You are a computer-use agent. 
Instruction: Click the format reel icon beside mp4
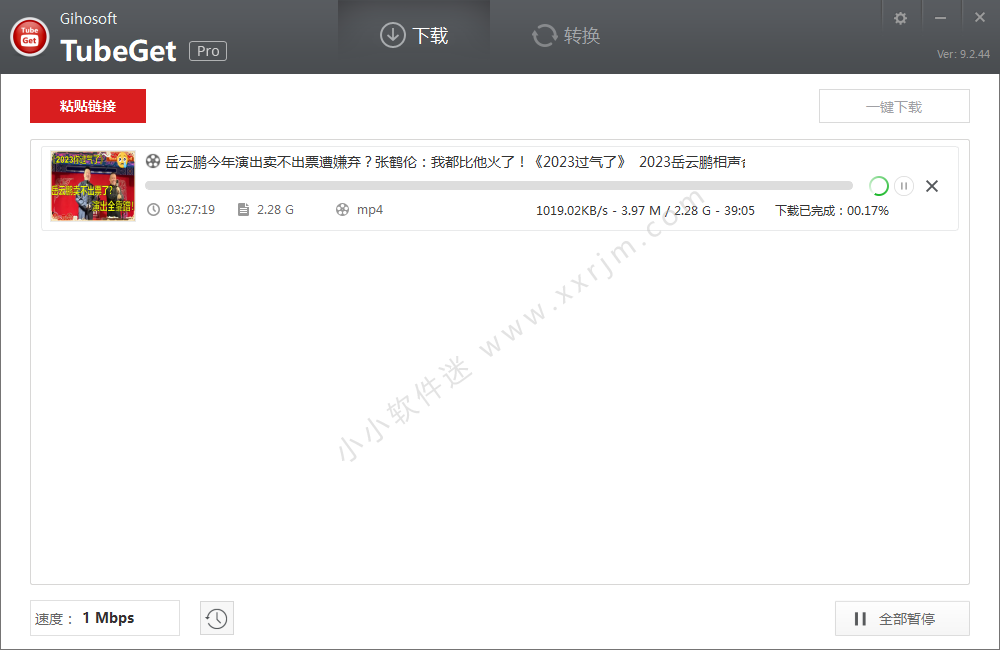(342, 210)
